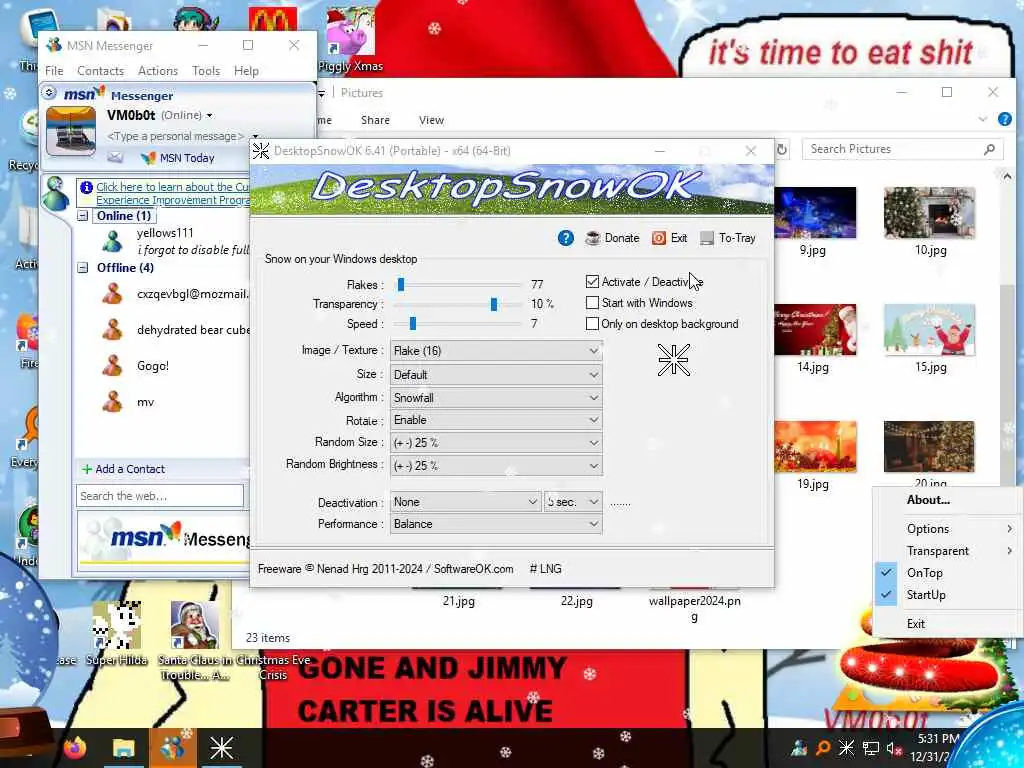The height and width of the screenshot is (768, 1024).
Task: Click the volume speaker tray icon
Action: tap(893, 748)
